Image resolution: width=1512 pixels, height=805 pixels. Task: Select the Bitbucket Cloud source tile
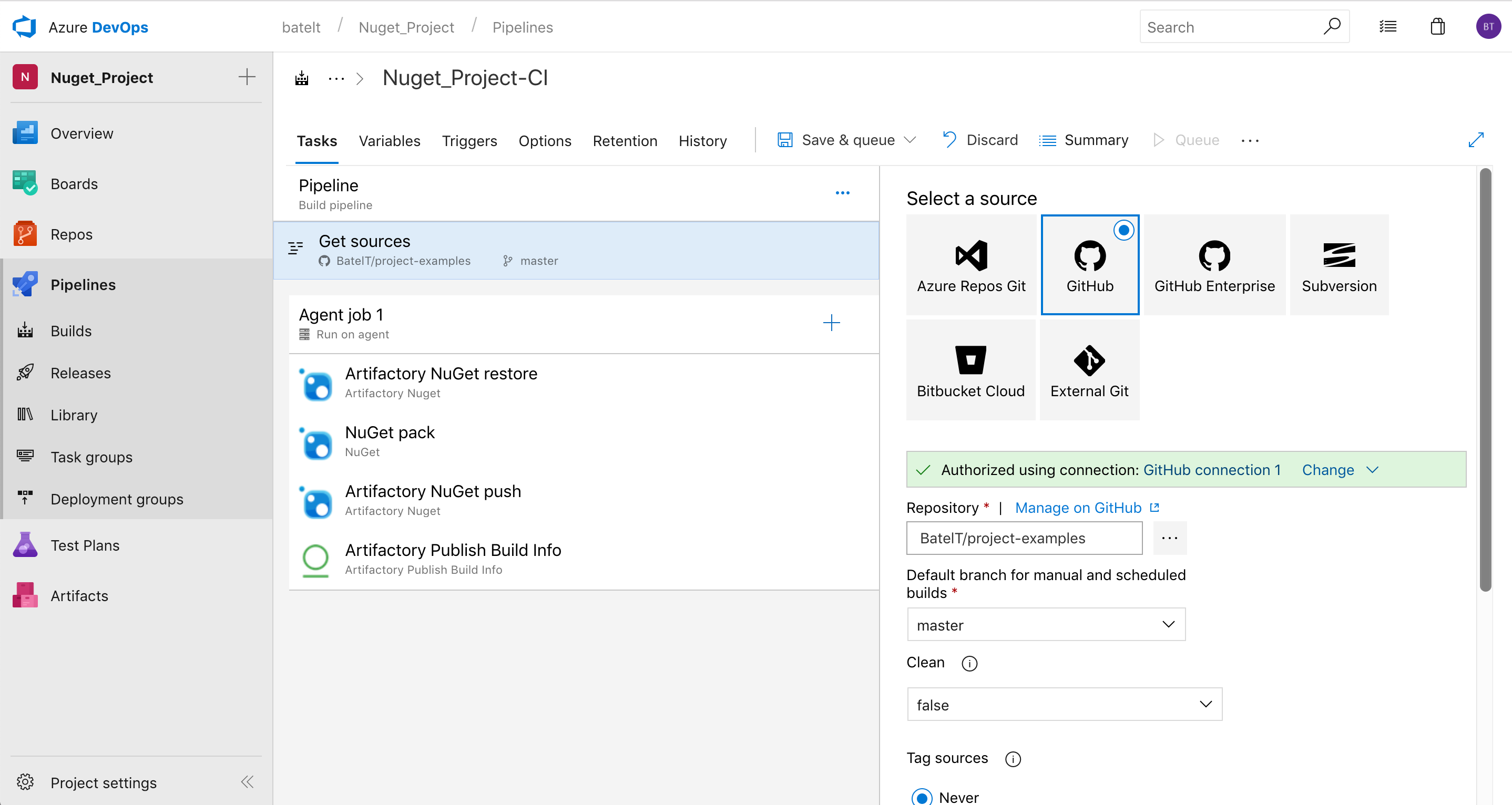pyautogui.click(x=970, y=369)
